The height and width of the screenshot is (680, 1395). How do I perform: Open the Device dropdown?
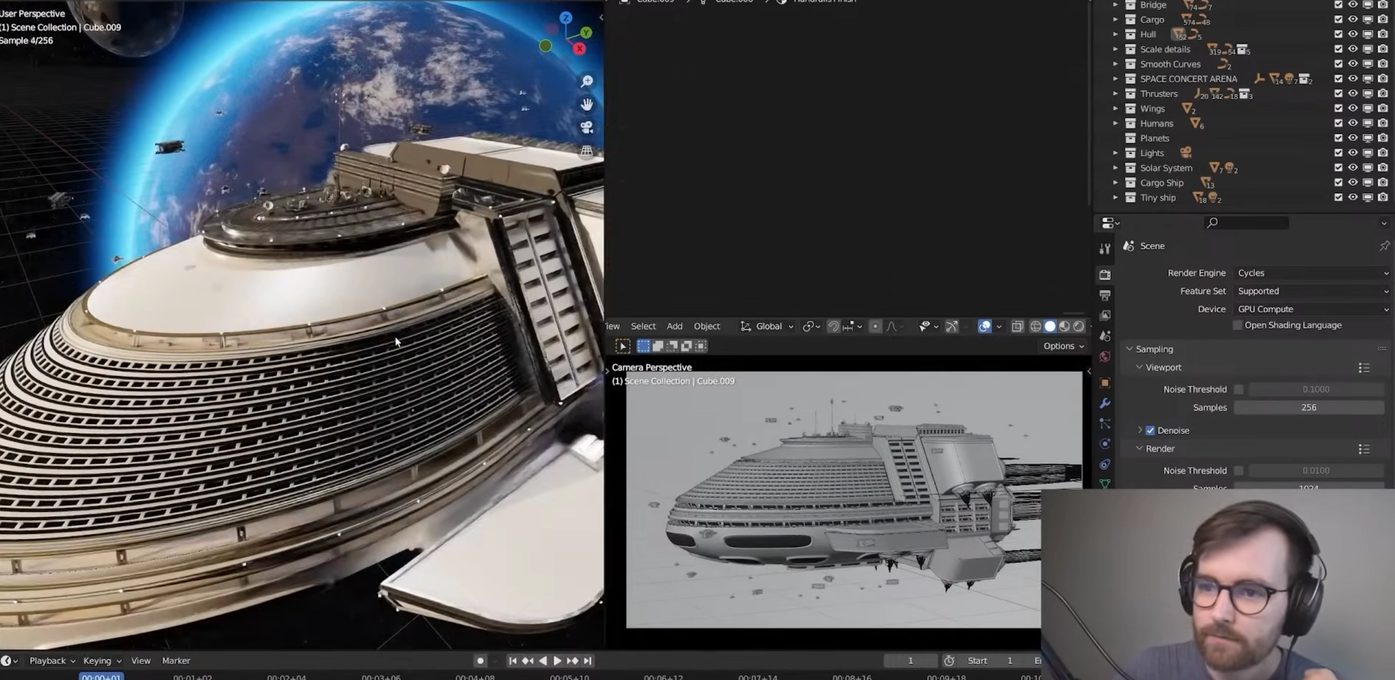coord(1311,309)
